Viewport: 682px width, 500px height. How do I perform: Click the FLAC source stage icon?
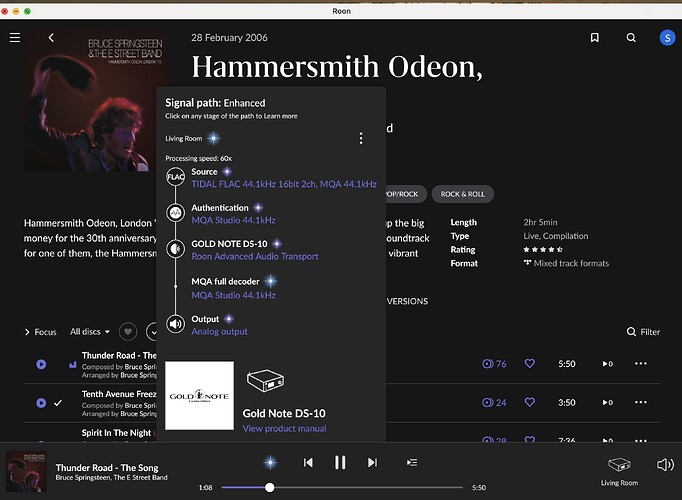[175, 177]
